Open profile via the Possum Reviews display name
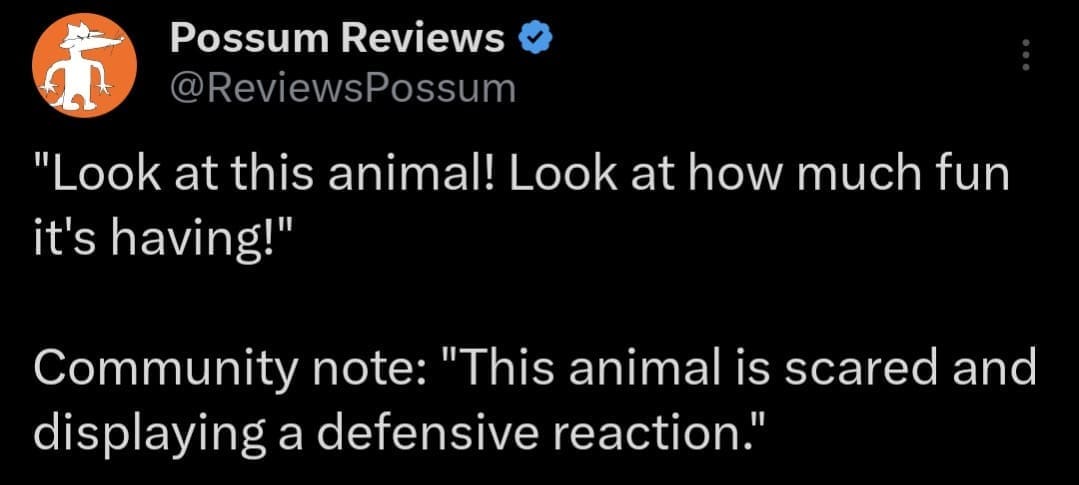 pyautogui.click(x=338, y=40)
